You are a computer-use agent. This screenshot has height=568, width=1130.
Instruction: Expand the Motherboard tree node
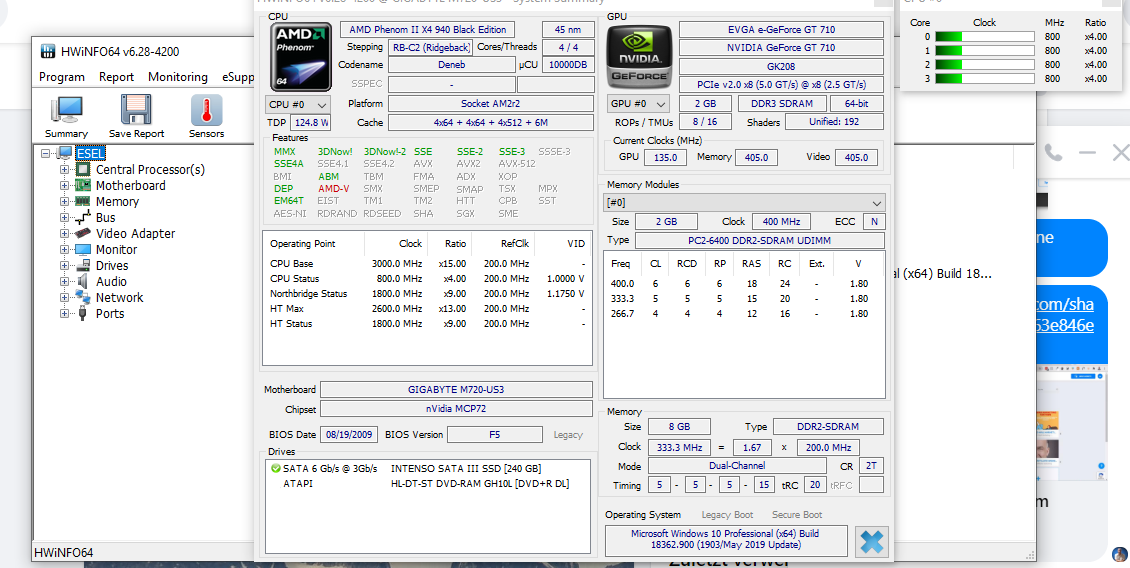tap(65, 185)
